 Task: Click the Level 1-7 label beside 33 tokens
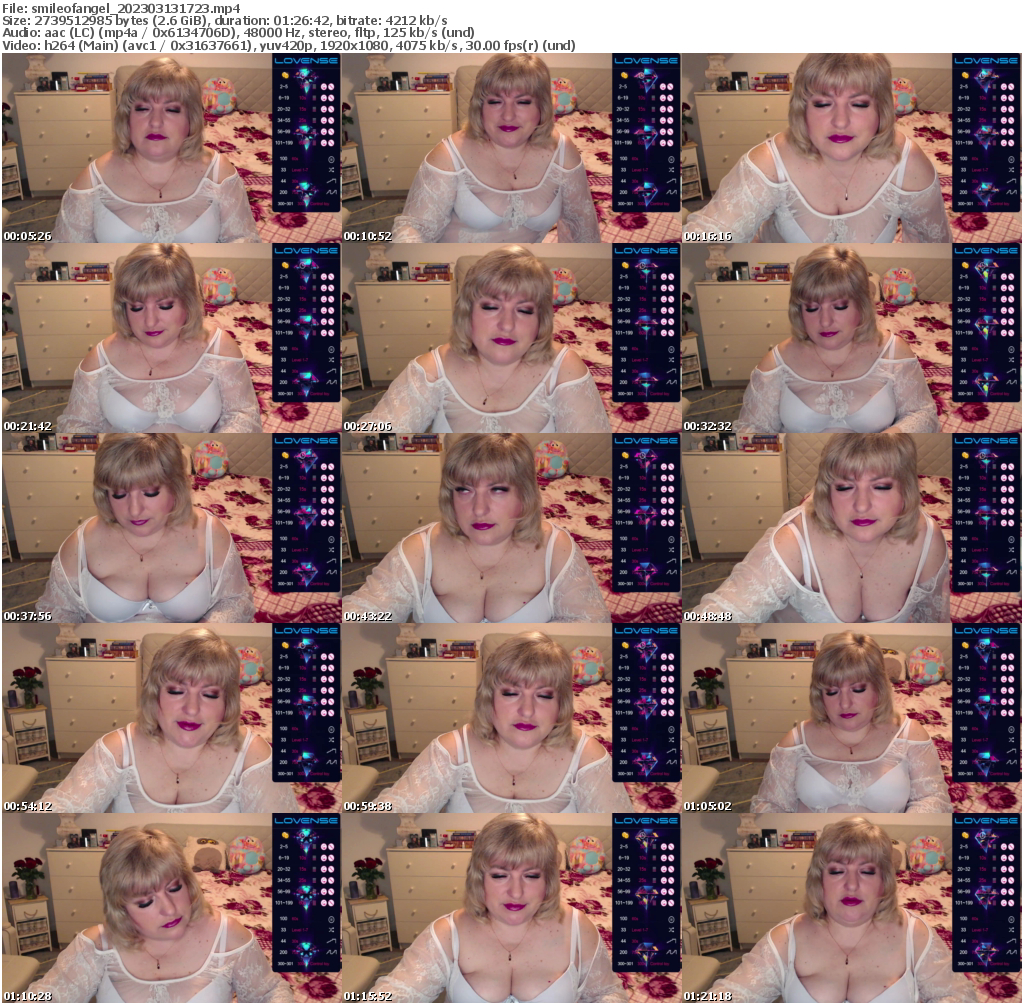pos(298,170)
